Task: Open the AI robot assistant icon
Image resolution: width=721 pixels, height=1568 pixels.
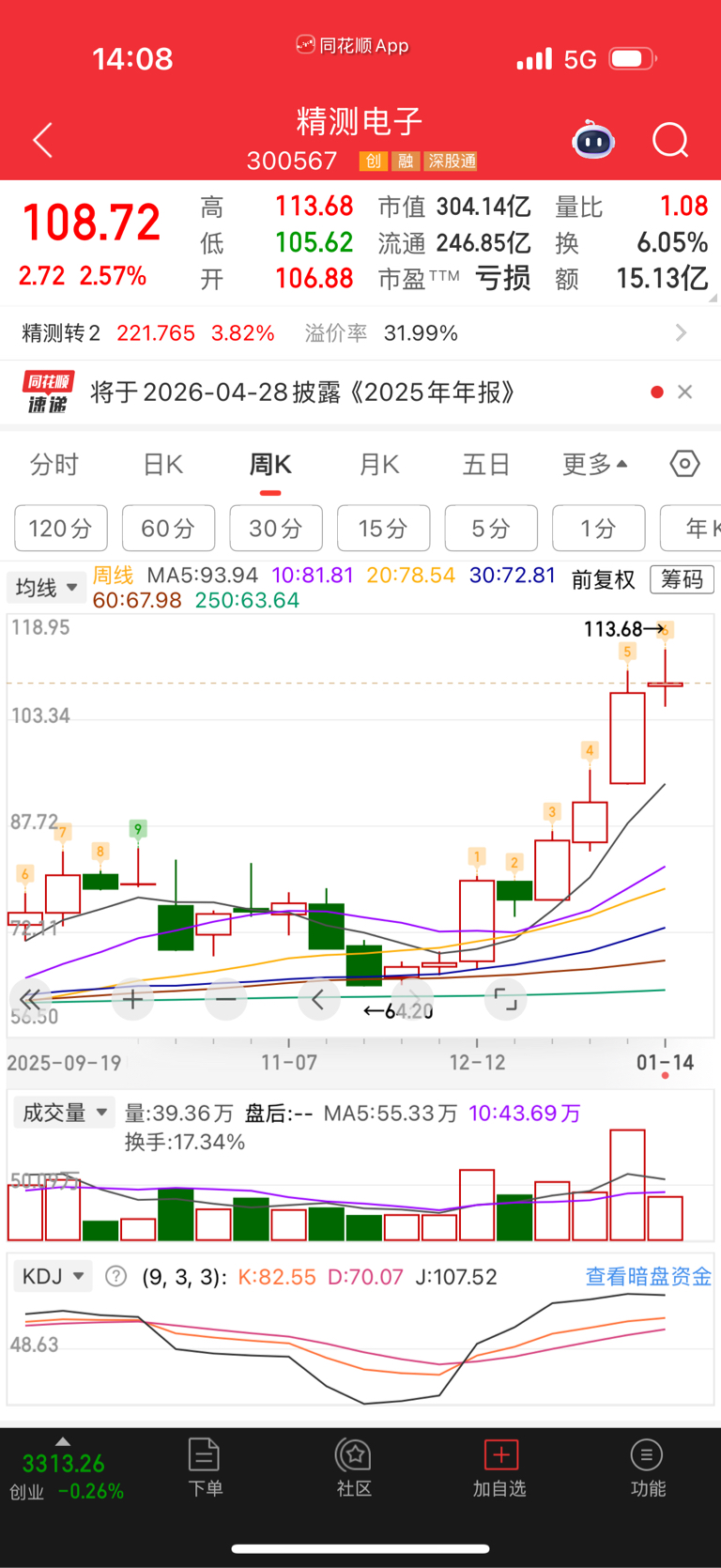Action: click(x=593, y=141)
